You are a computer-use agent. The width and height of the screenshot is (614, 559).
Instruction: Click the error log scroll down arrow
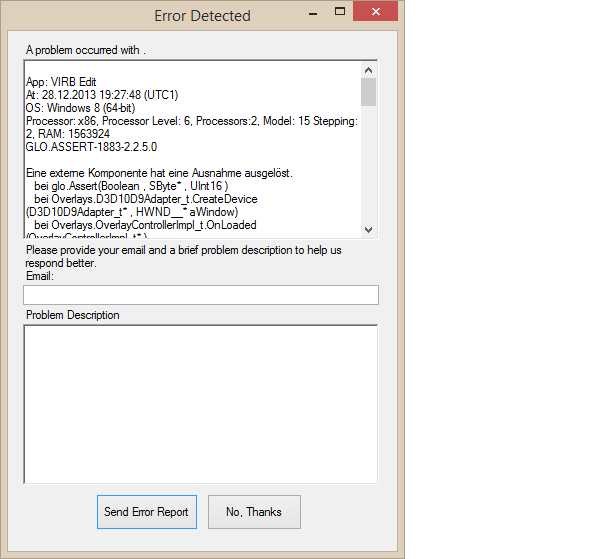point(368,229)
